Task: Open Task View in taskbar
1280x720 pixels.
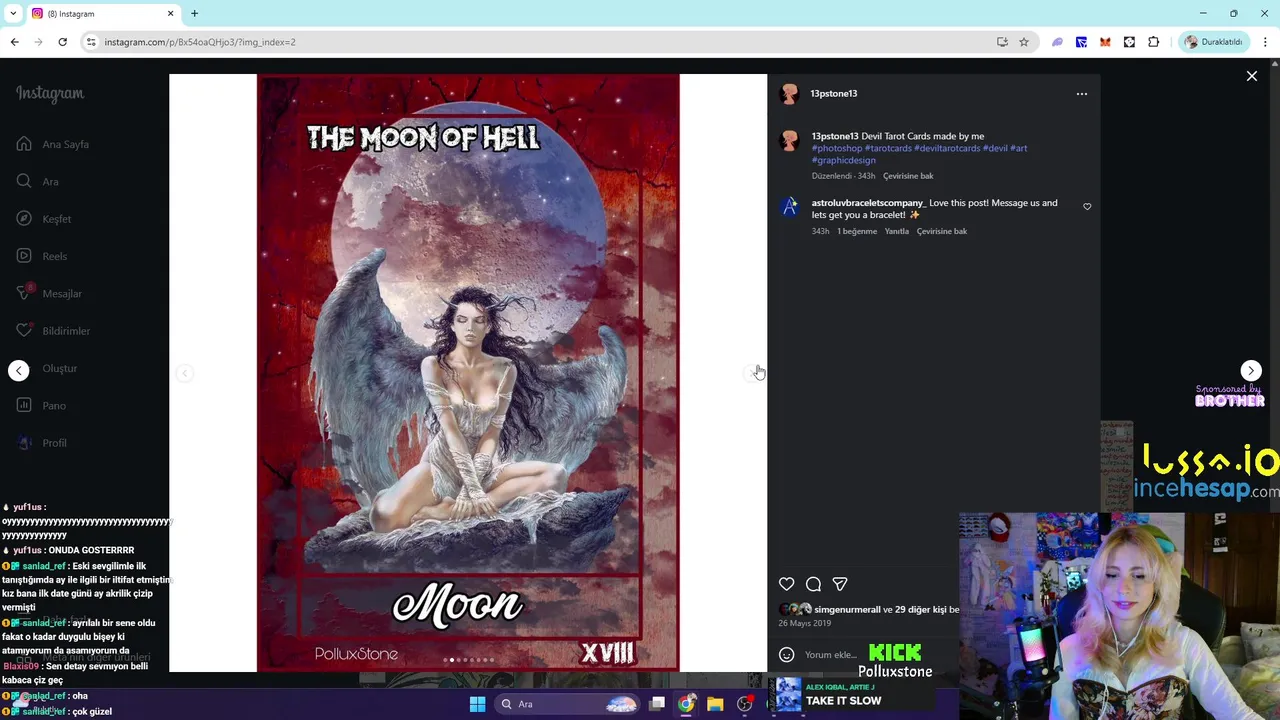Action: [x=657, y=704]
